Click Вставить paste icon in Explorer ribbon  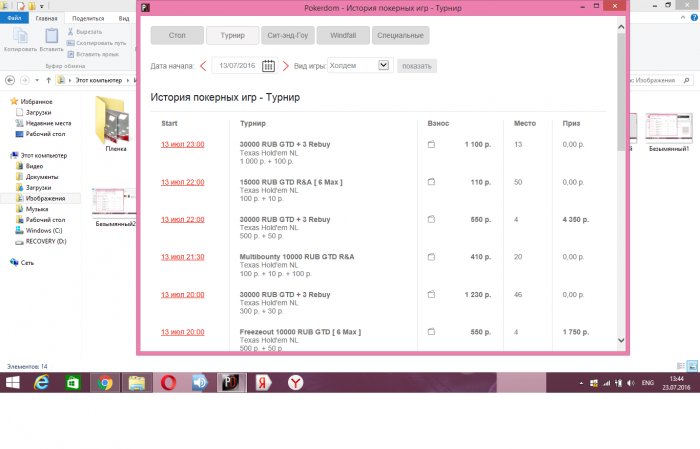[x=51, y=39]
